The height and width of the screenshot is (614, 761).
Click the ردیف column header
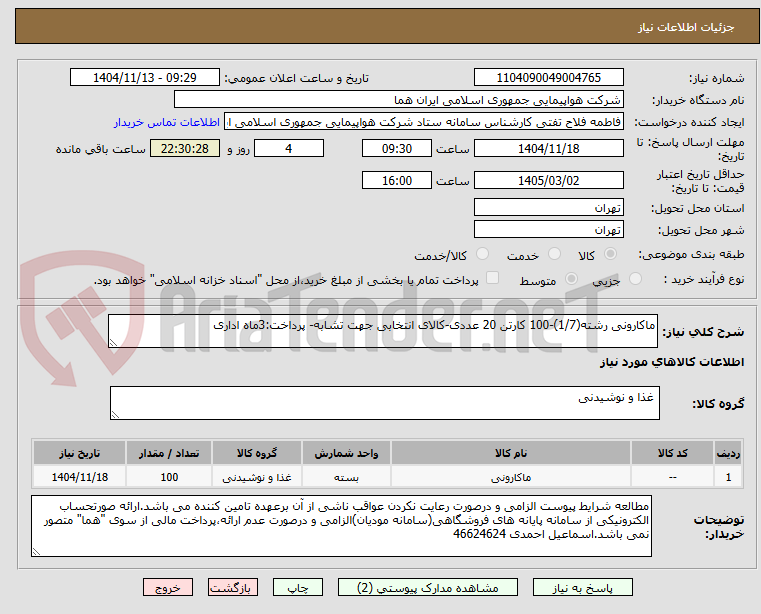(728, 453)
